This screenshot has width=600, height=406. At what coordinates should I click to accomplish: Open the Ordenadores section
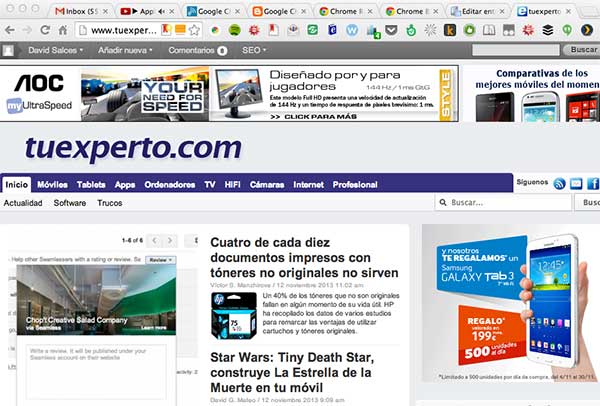[170, 184]
